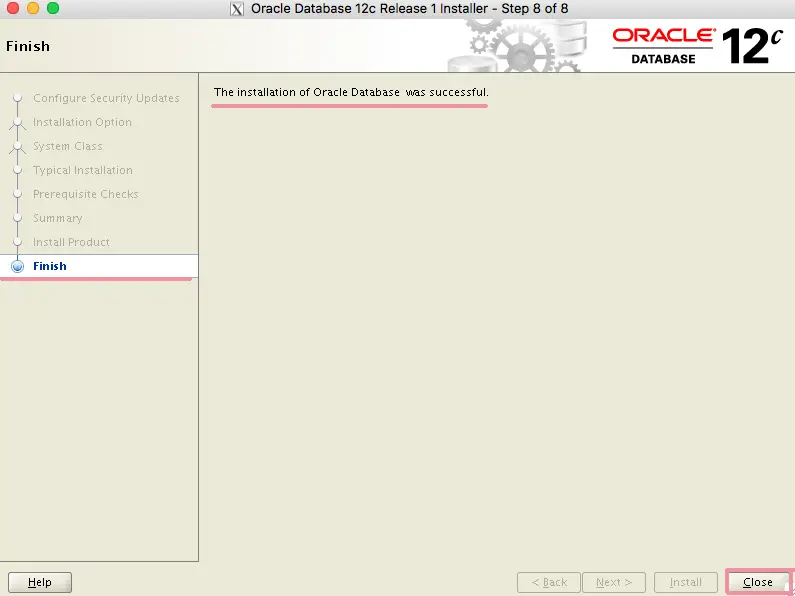Viewport: 795px width, 596px height.
Task: Click the Prerequisite Checks step bullet
Action: tap(18, 194)
